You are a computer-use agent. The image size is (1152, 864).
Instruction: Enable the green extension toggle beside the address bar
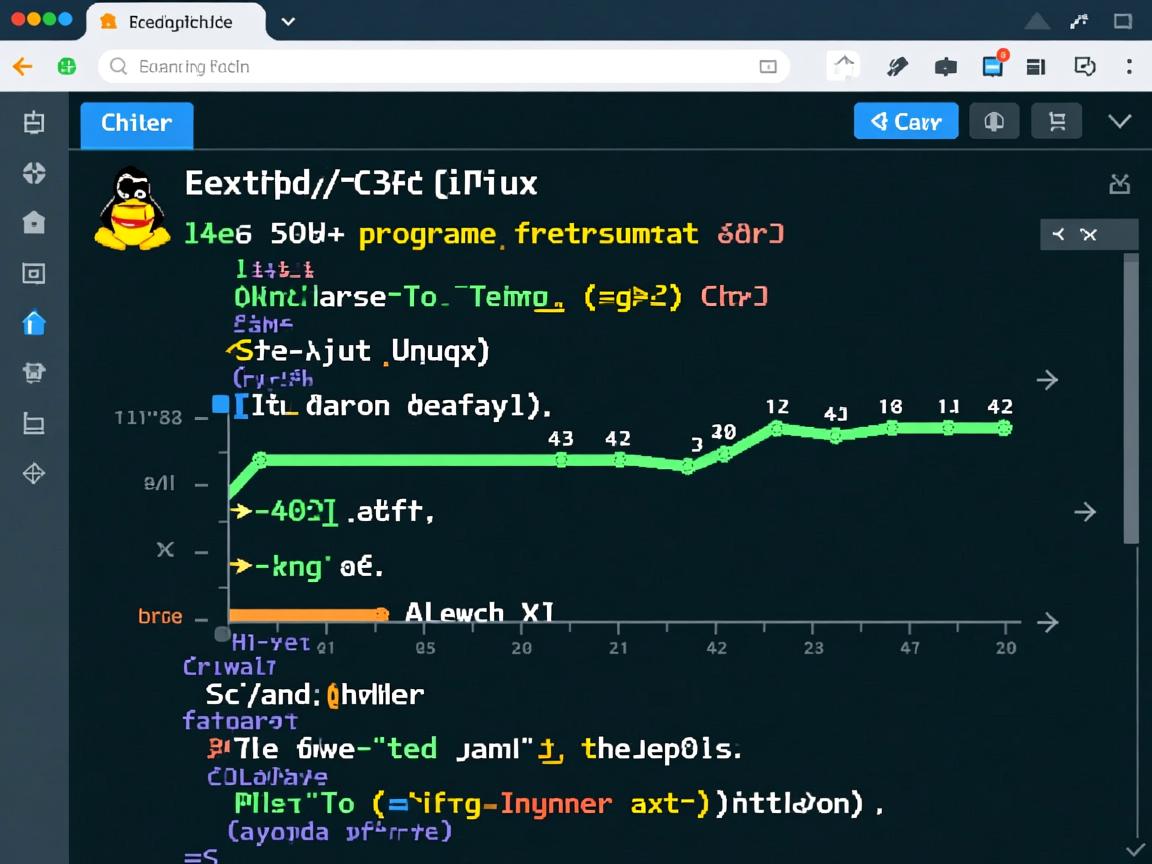click(66, 66)
